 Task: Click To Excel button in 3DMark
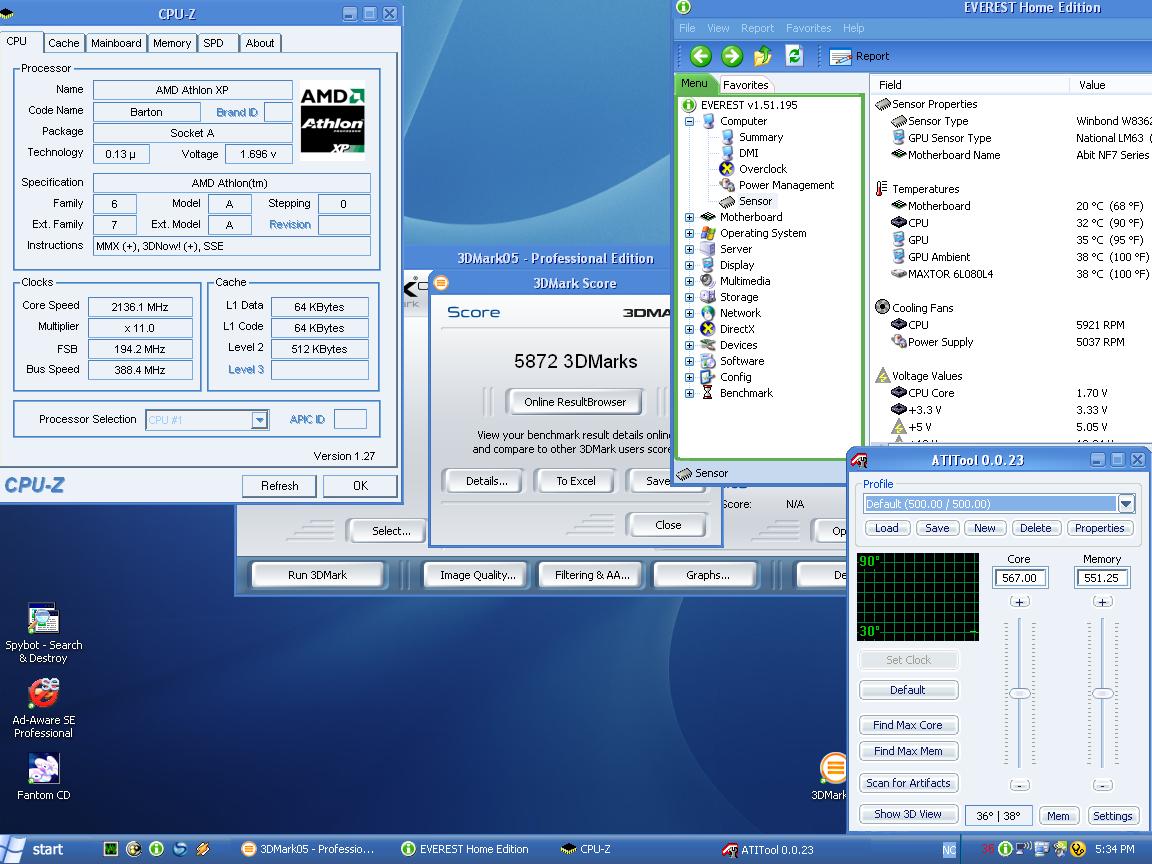(576, 481)
